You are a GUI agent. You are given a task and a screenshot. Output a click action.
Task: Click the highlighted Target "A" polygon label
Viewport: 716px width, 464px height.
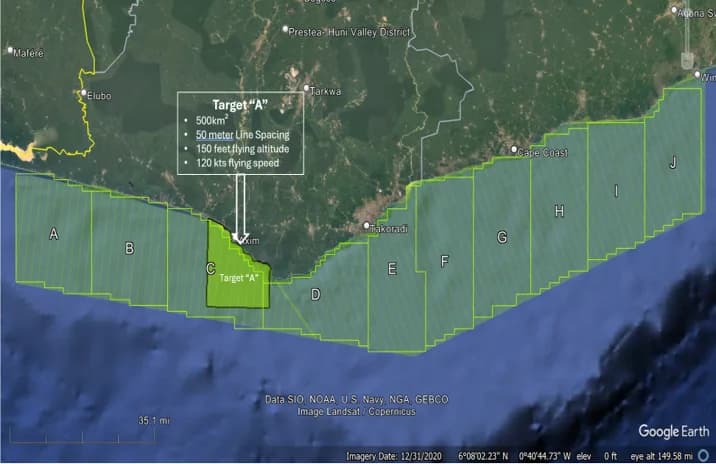[x=239, y=278]
